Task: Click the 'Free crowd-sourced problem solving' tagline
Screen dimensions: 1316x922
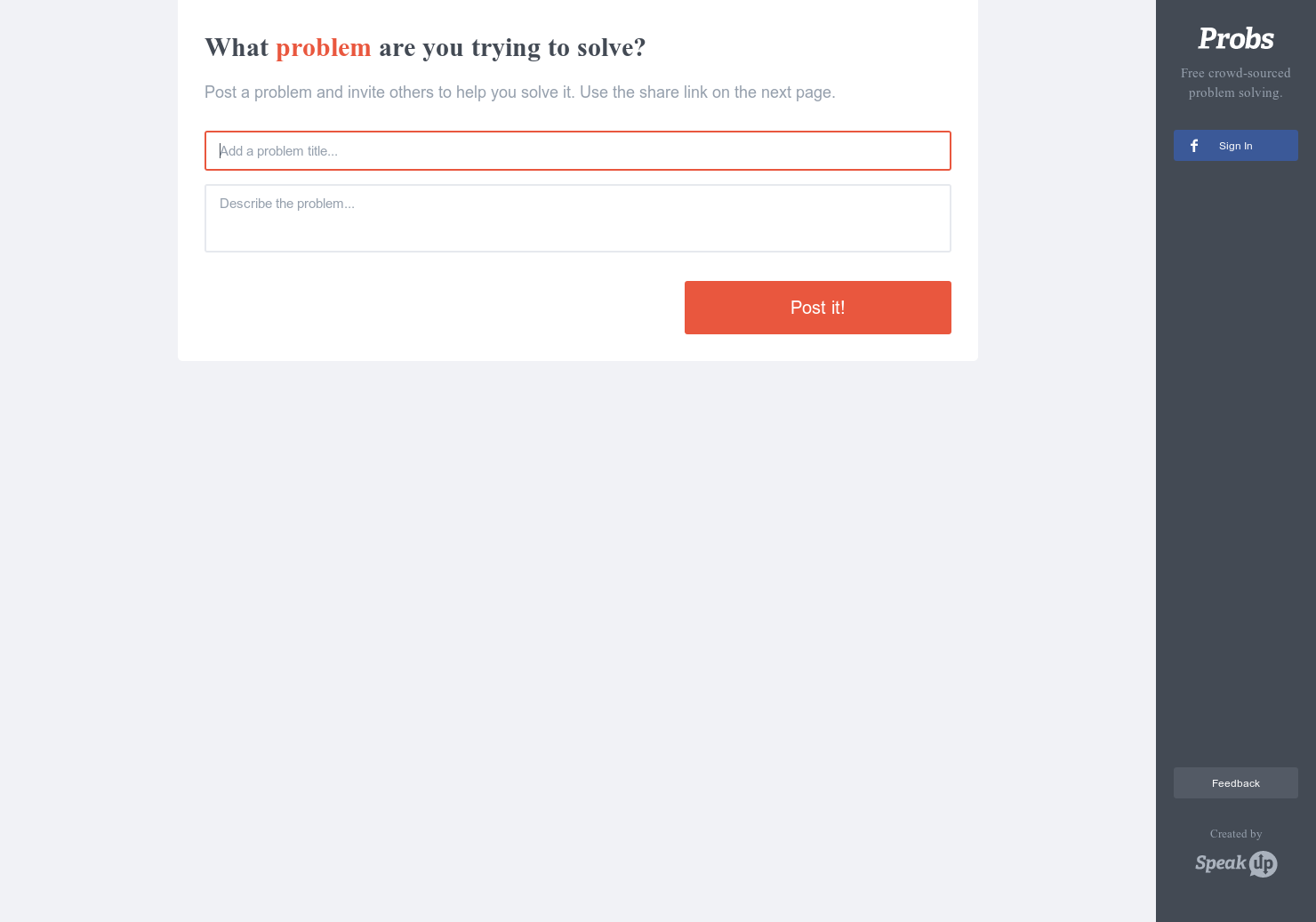Action: [1235, 83]
